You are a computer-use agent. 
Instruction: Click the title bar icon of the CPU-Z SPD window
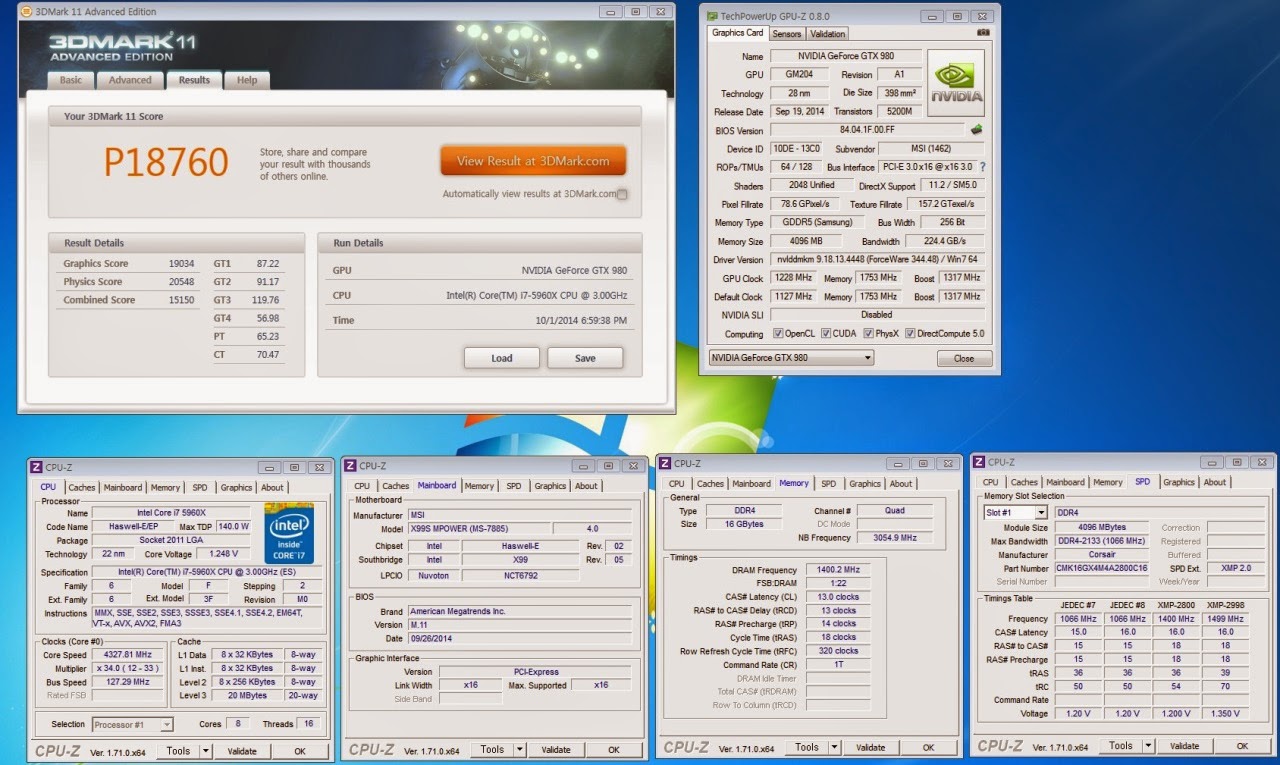click(x=978, y=462)
